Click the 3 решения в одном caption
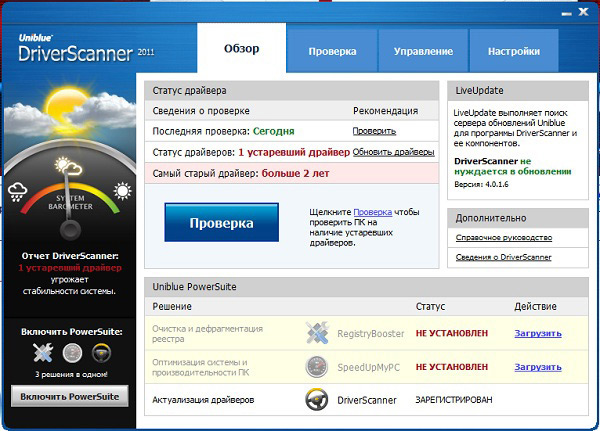The image size is (600, 431). click(x=71, y=374)
